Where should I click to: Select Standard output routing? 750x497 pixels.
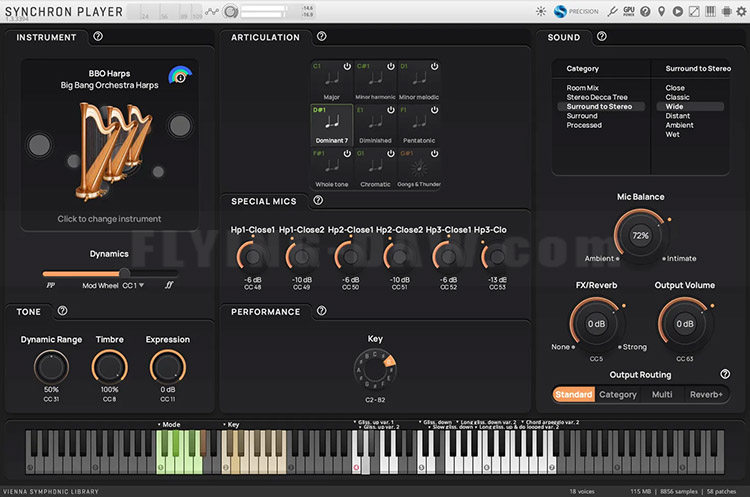pos(574,395)
